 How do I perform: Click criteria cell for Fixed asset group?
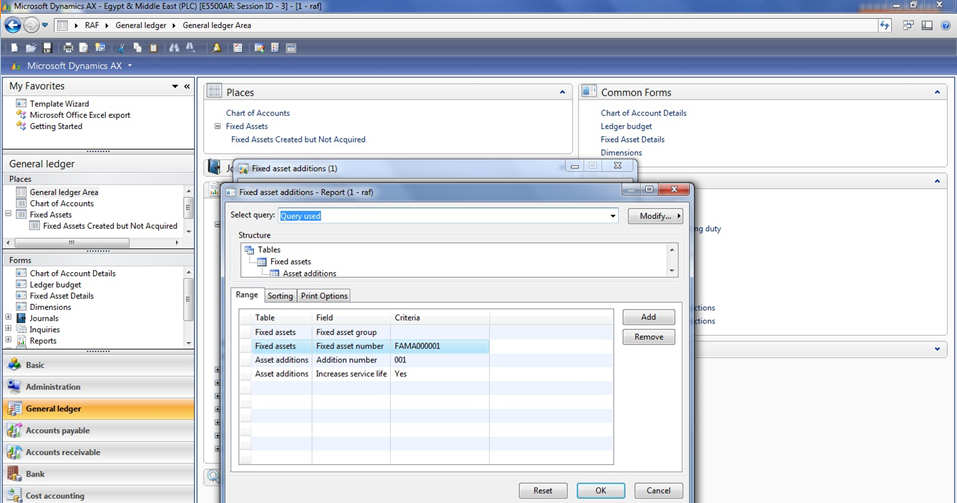439,332
